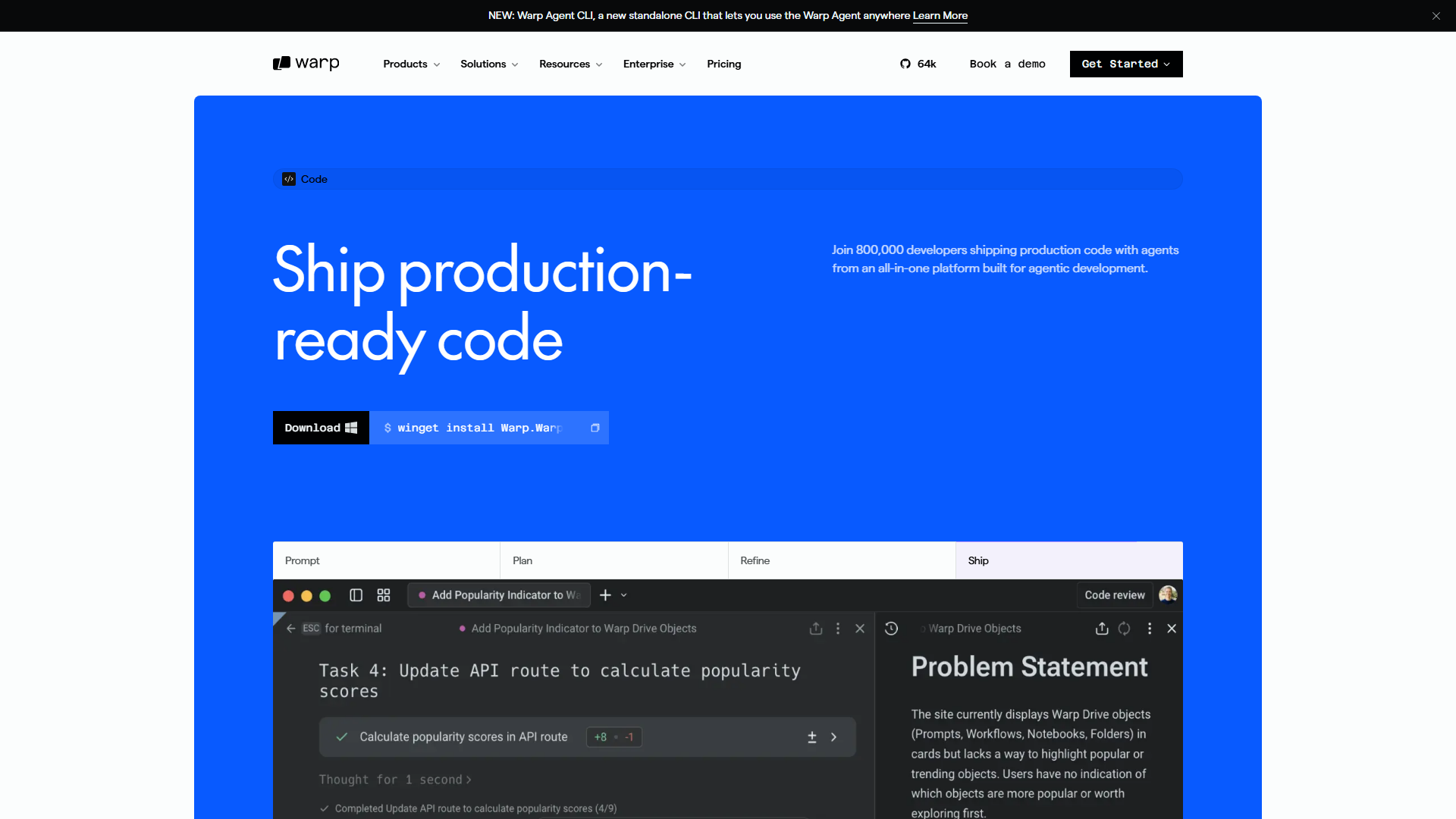Share the Warp Drive Objects document
Viewport: 1456px width, 819px height.
point(1102,629)
